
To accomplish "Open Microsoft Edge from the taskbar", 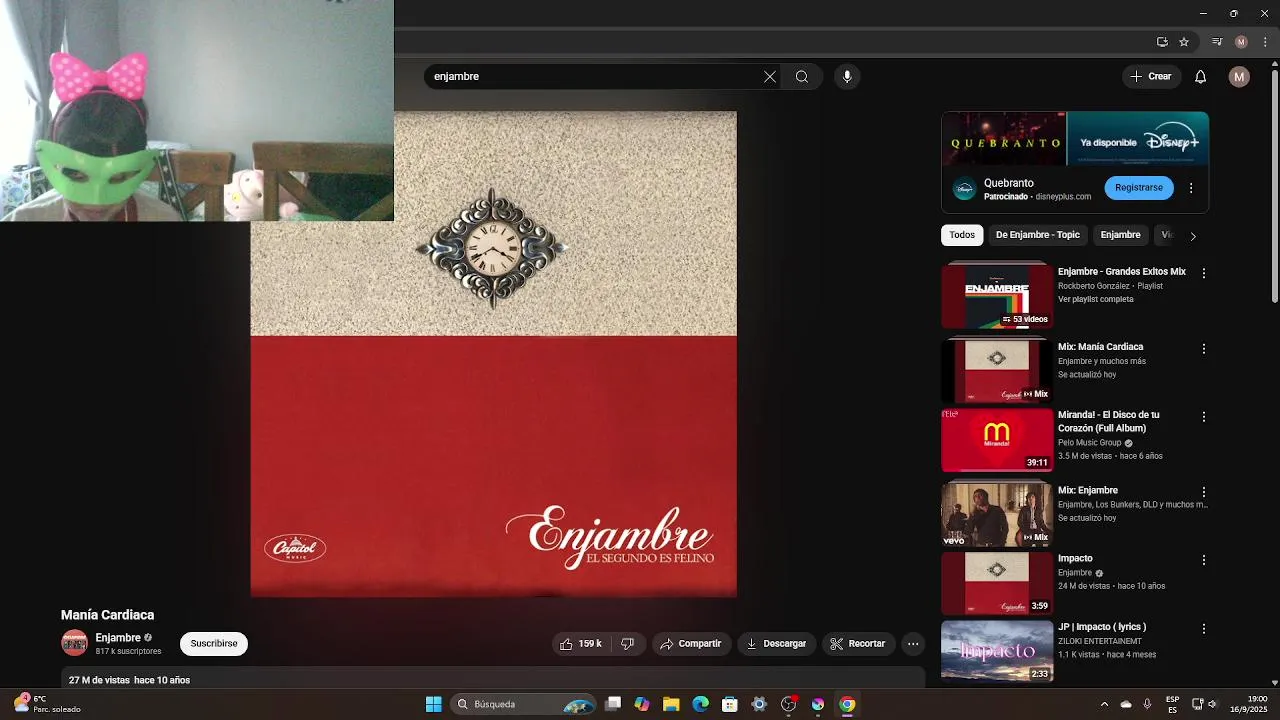I will (x=701, y=704).
